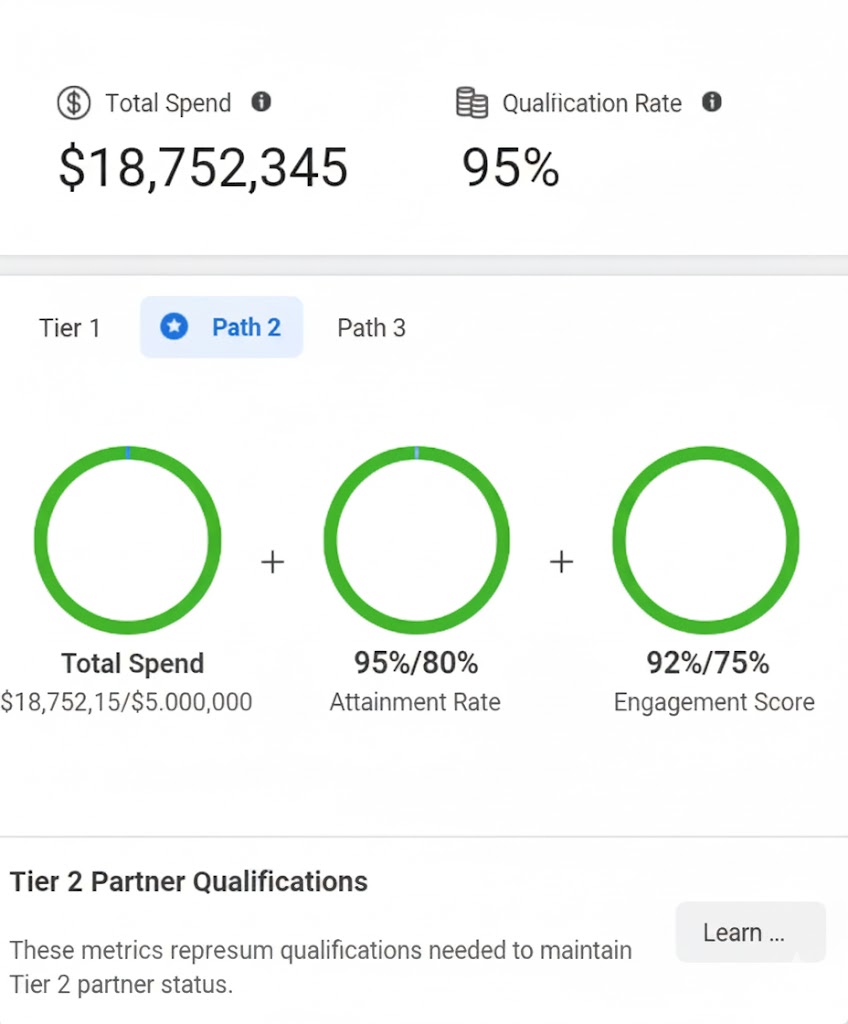Click the Tier 2 Partner Qualifications heading

[189, 882]
